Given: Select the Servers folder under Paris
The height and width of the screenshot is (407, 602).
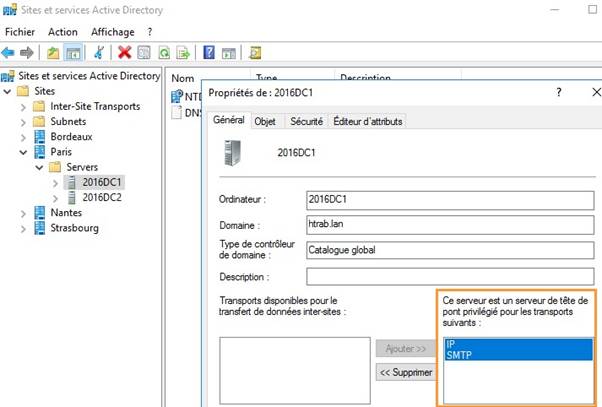Looking at the screenshot, I should click(x=82, y=167).
